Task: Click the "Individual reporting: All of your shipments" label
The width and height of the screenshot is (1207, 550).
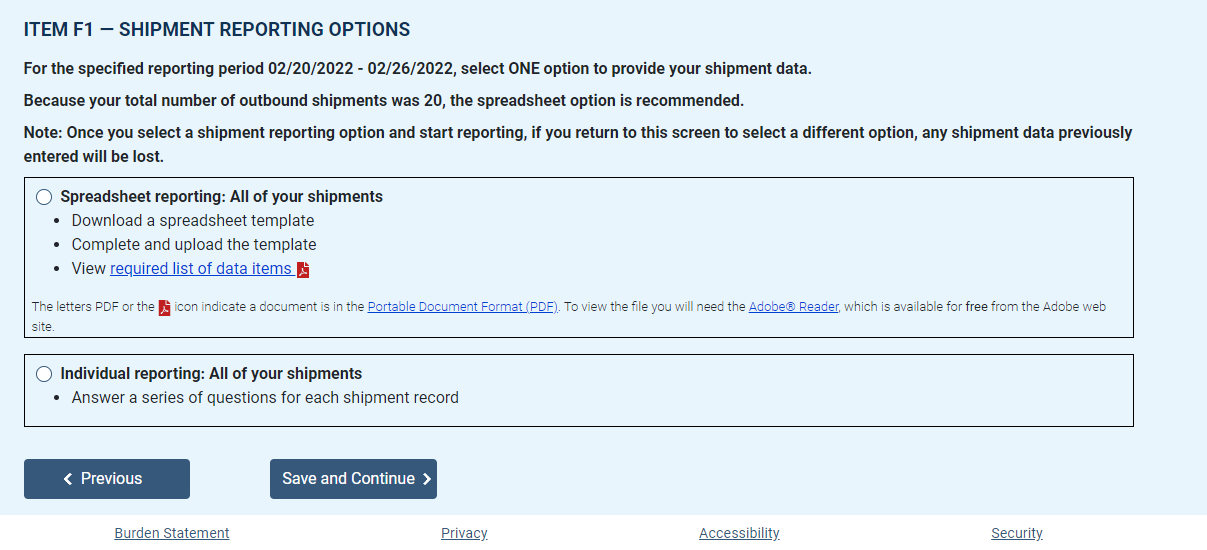Action: pyautogui.click(x=211, y=374)
